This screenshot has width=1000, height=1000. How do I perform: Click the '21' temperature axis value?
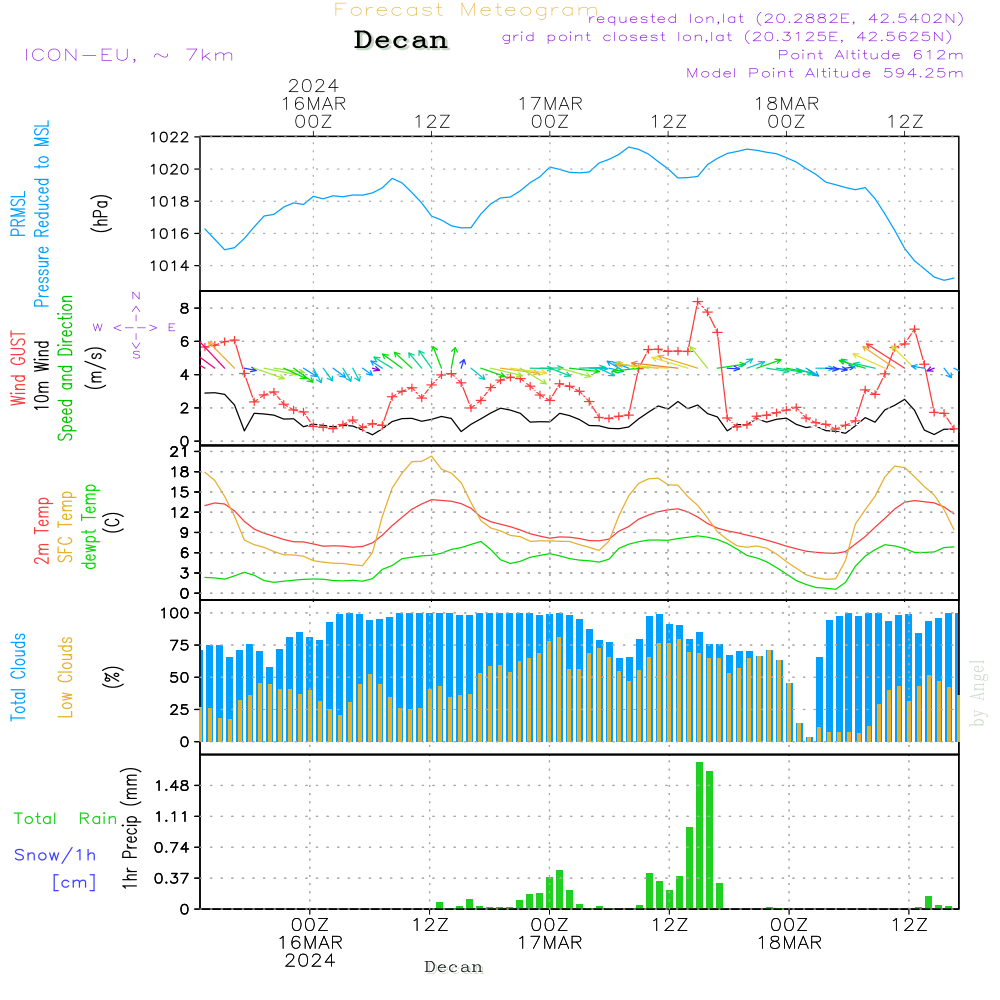point(179,452)
